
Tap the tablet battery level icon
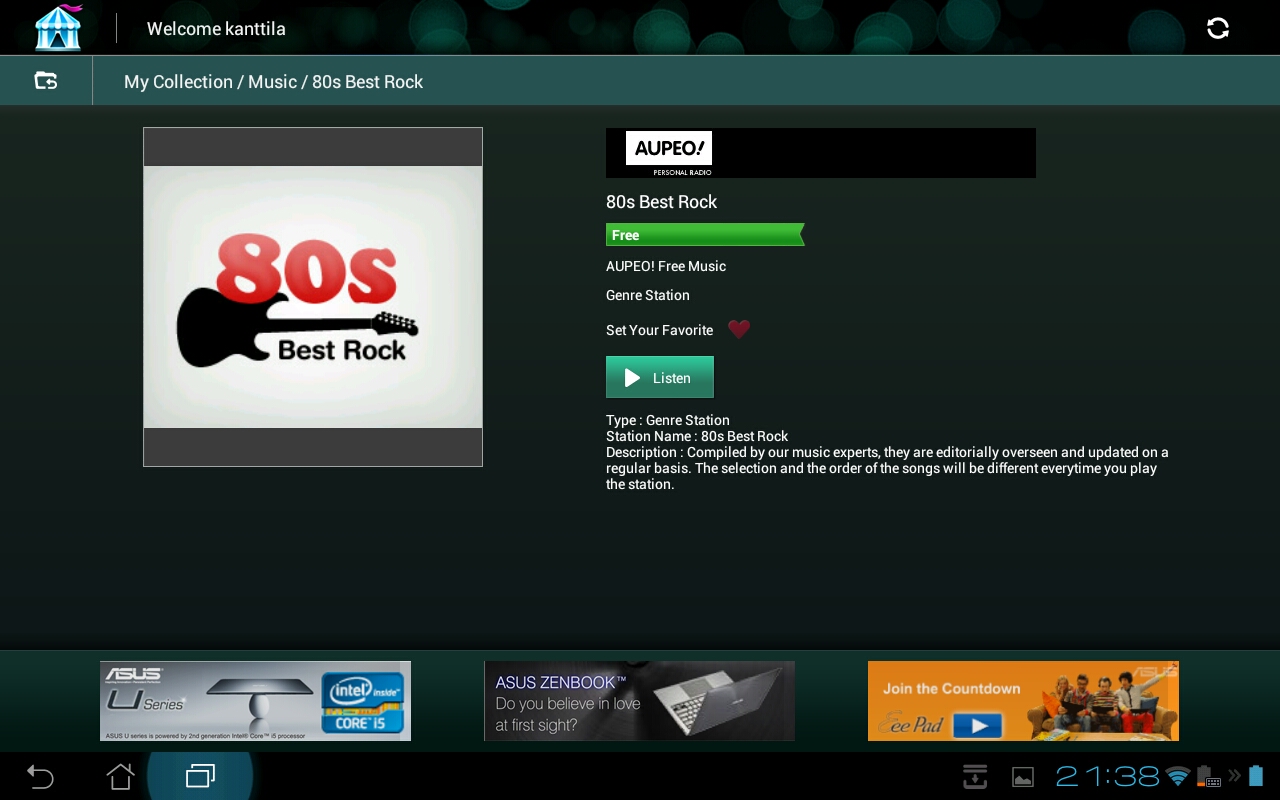pyautogui.click(x=1256, y=776)
